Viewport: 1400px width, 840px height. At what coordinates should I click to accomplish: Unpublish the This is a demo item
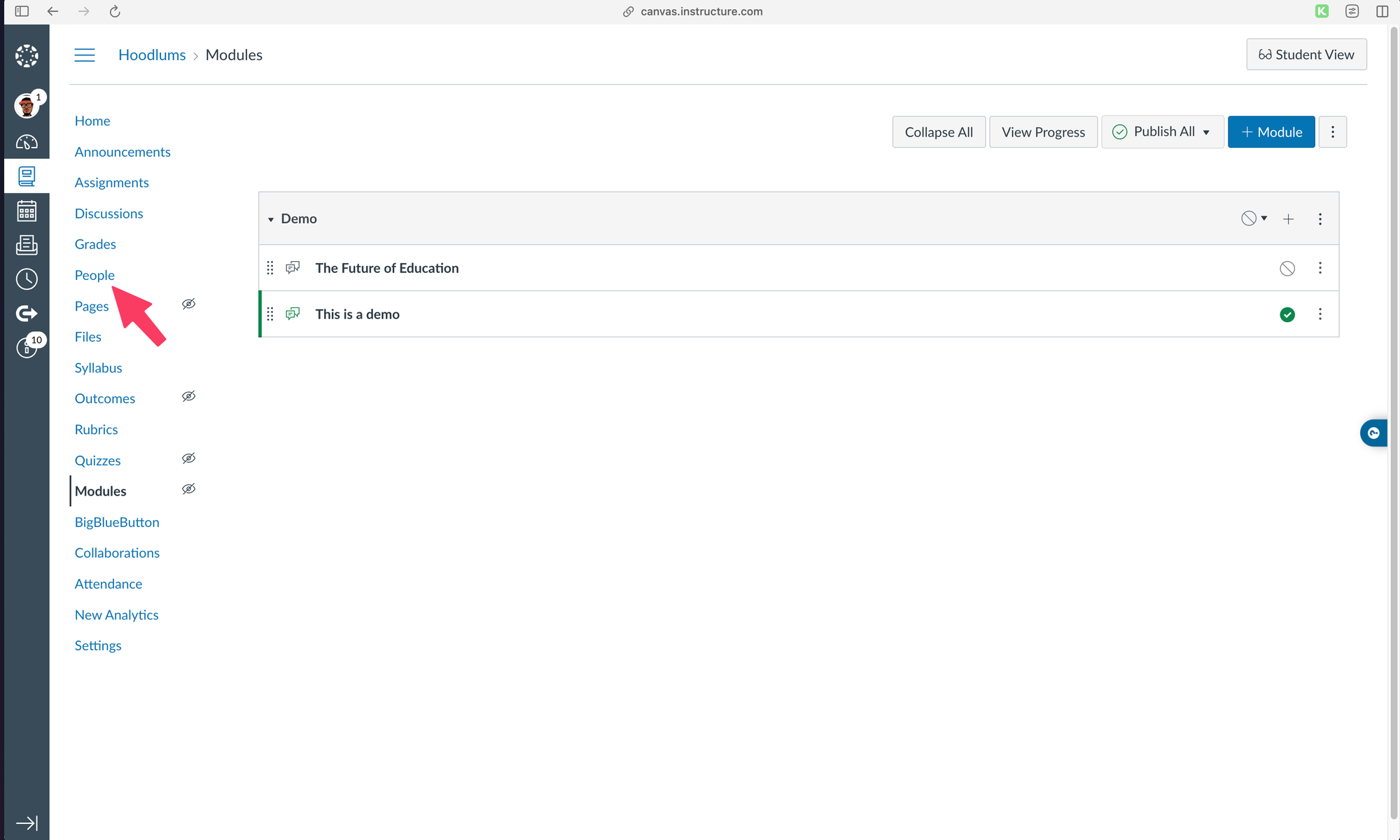pyautogui.click(x=1287, y=315)
